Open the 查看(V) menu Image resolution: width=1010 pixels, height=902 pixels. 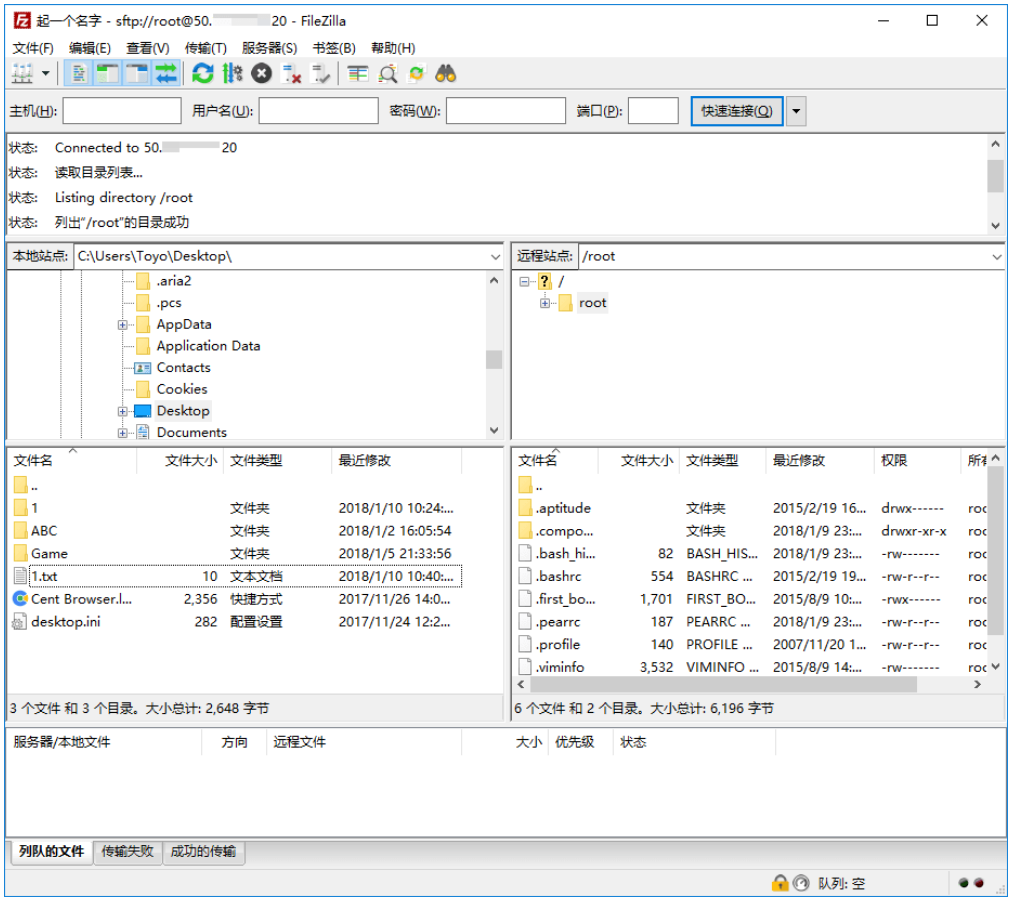click(x=148, y=48)
